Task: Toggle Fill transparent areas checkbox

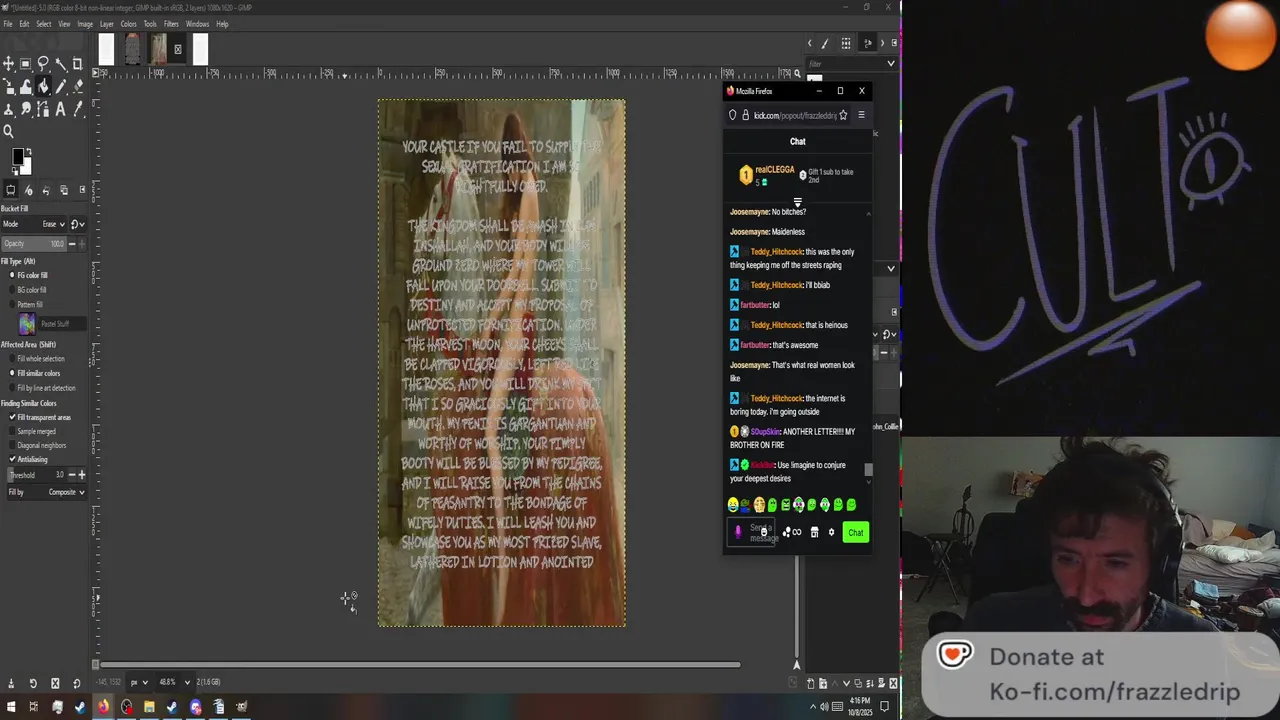Action: coord(12,417)
